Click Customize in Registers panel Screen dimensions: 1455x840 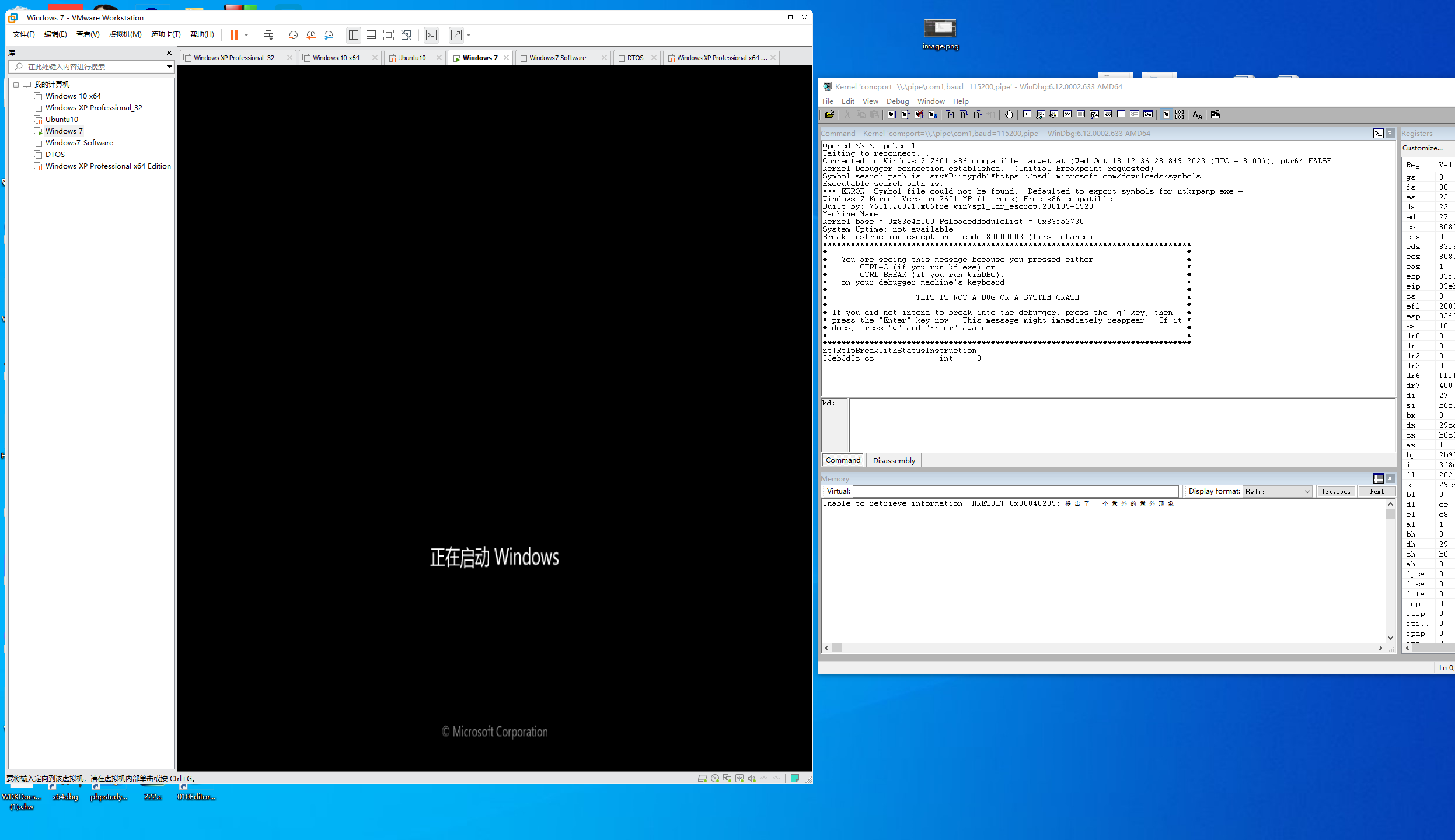(x=1422, y=148)
